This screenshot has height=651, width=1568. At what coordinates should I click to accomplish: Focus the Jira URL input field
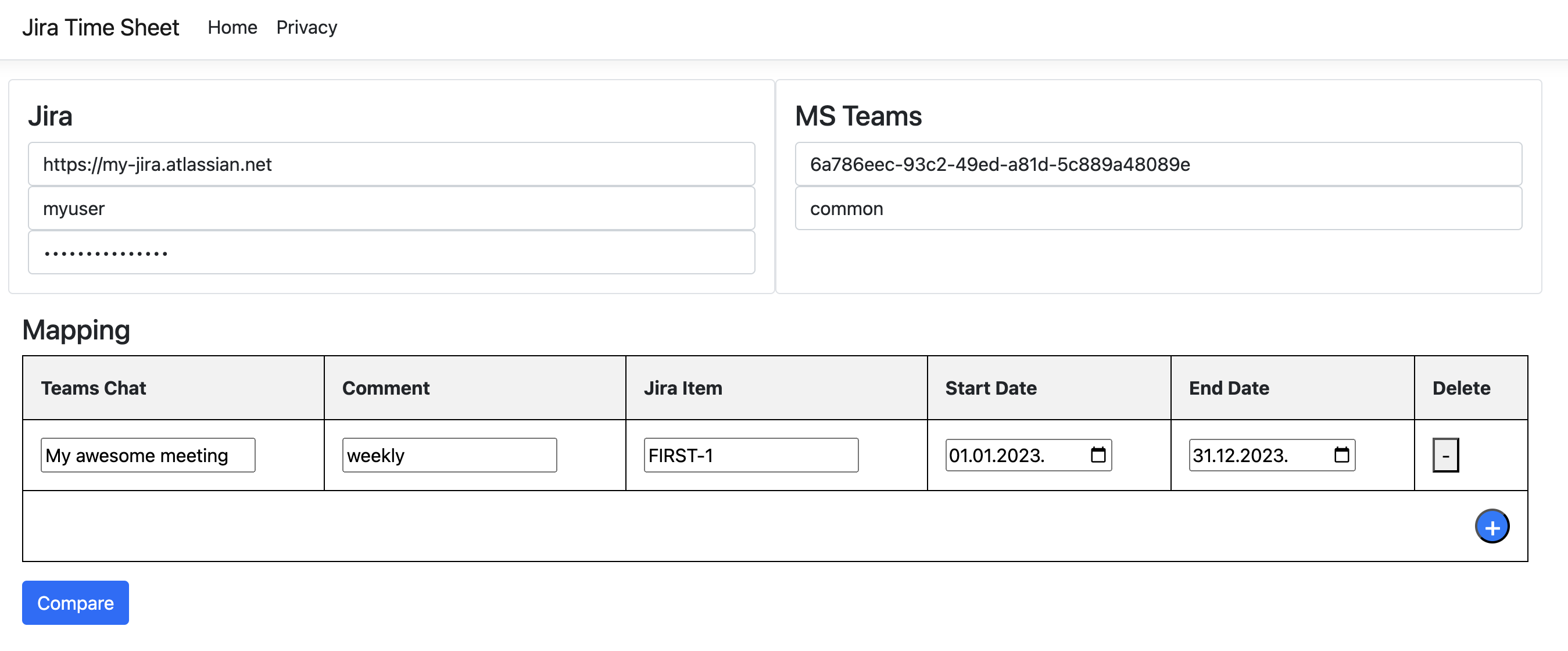[391, 164]
